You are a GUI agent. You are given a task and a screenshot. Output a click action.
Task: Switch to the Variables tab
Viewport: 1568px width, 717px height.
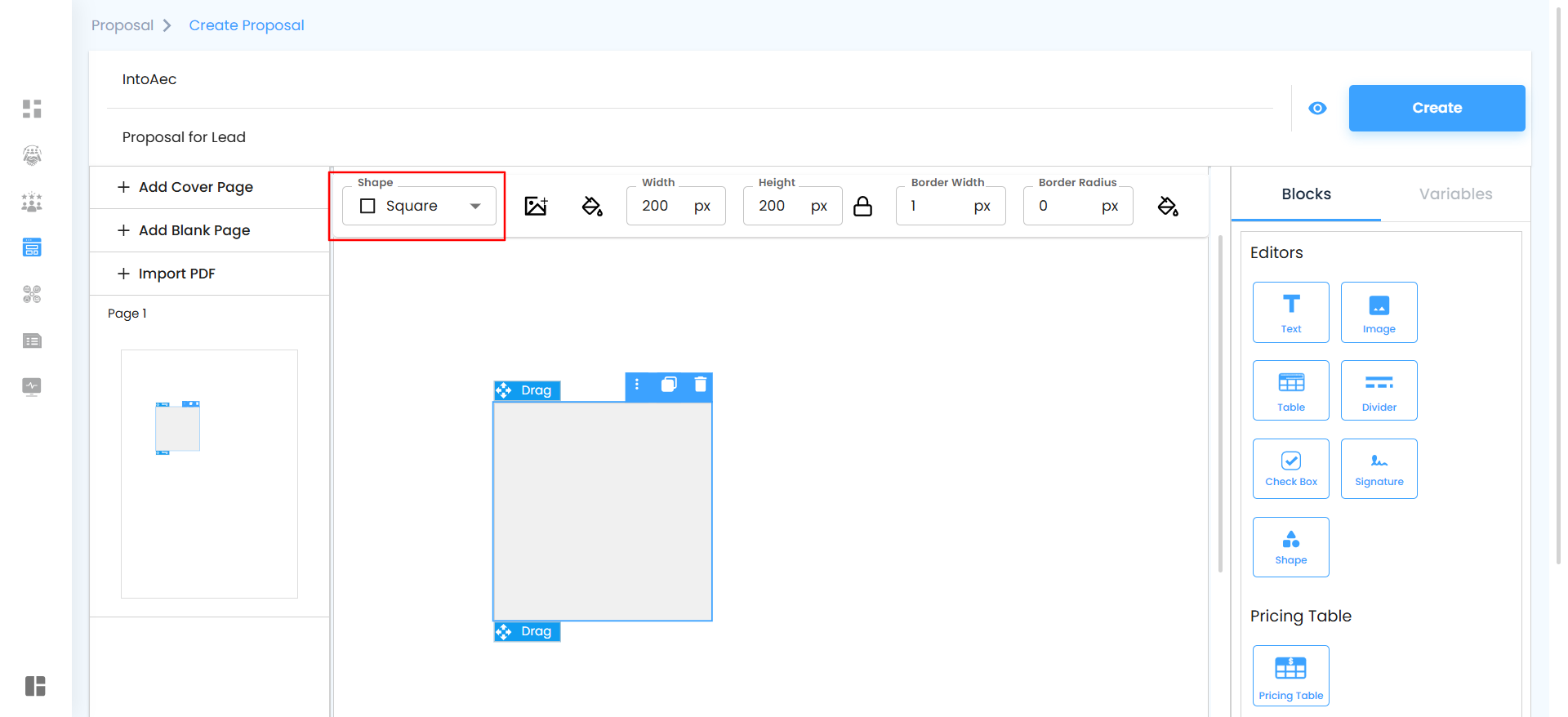click(x=1455, y=194)
